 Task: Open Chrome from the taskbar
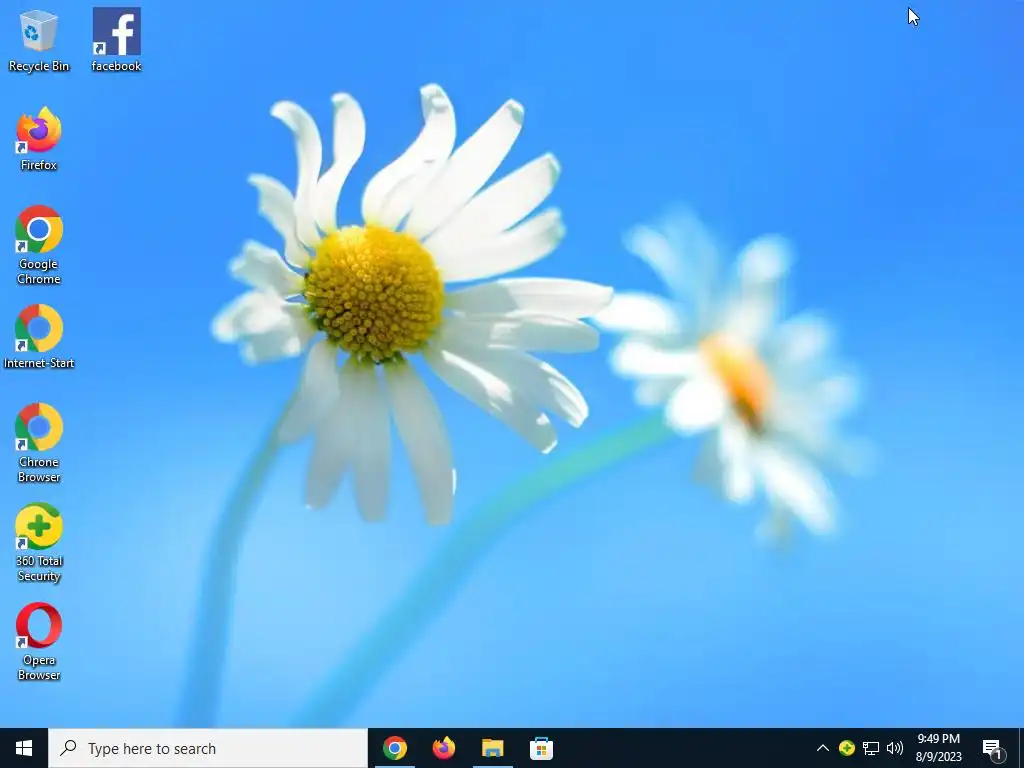(x=394, y=748)
